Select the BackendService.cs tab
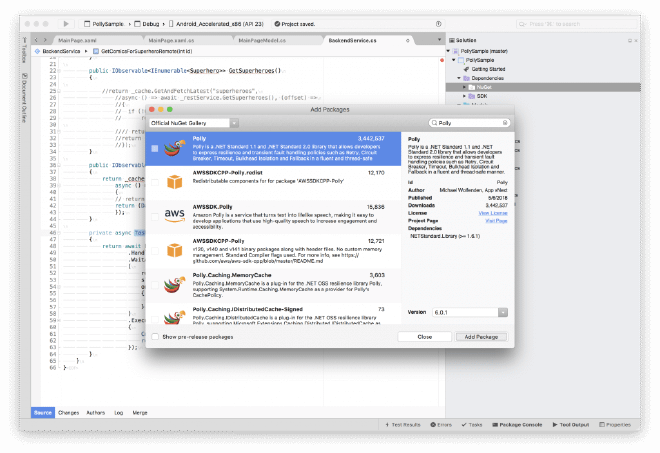Screen dimensions: 660x453 pos(353,40)
